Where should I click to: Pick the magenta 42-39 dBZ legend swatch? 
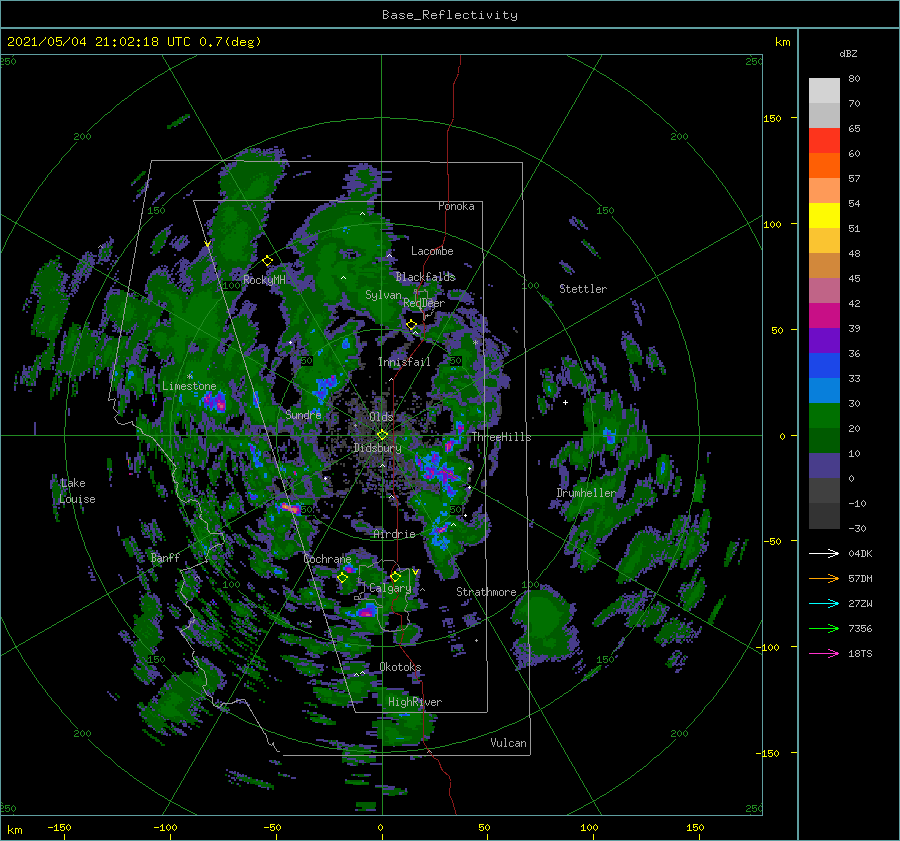coord(824,316)
